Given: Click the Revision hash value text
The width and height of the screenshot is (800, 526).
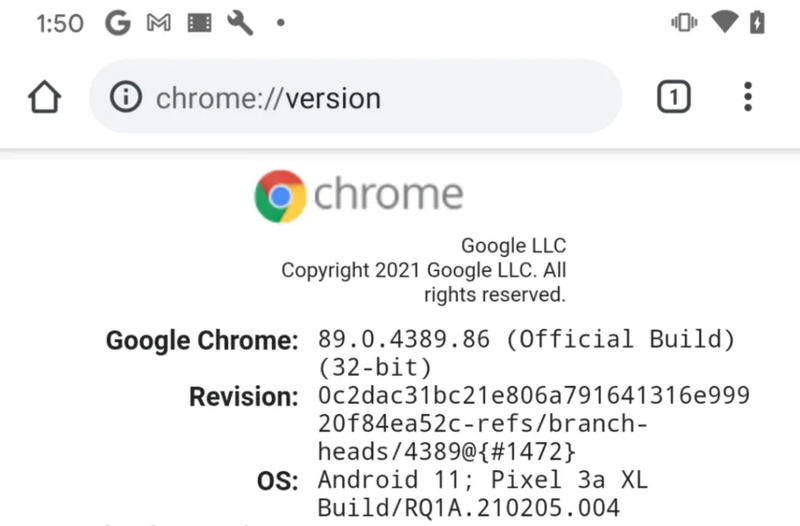Looking at the screenshot, I should point(534,423).
